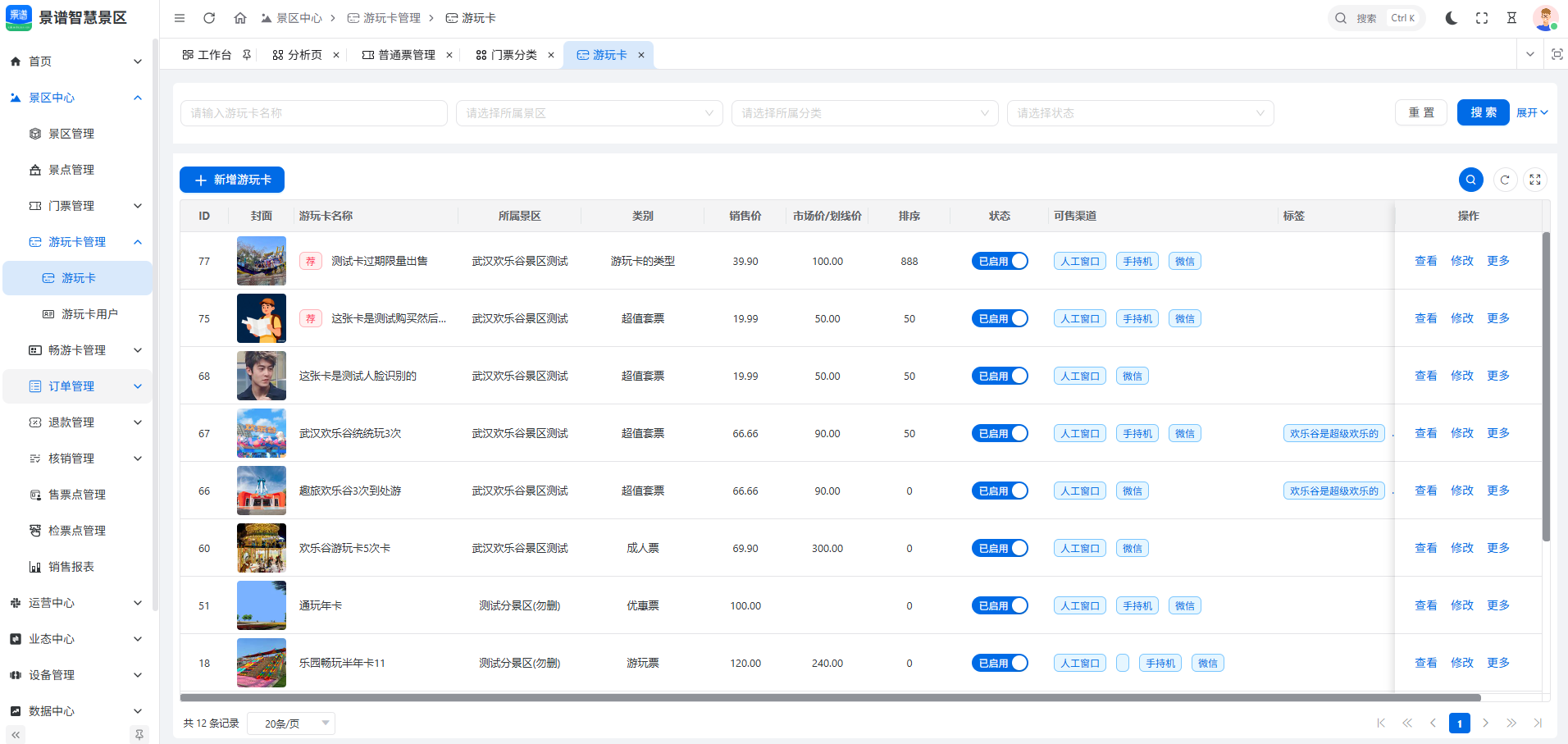Expand the 订单管理 sidebar menu
The height and width of the screenshot is (744, 1568).
click(x=78, y=386)
